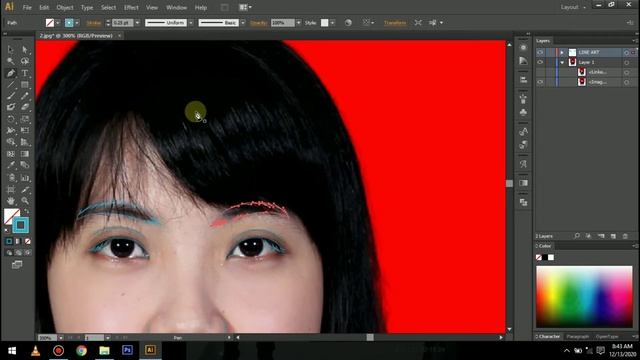Click the Opacity panel link

[x=258, y=23]
